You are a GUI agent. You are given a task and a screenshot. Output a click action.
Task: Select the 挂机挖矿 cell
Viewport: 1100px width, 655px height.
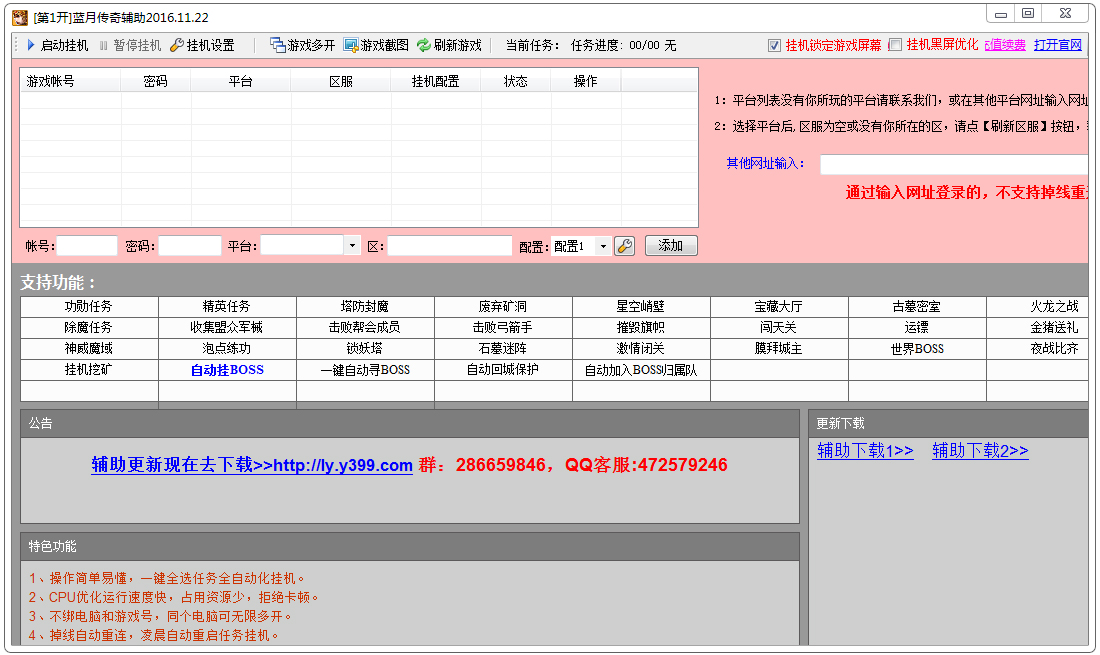coord(89,370)
